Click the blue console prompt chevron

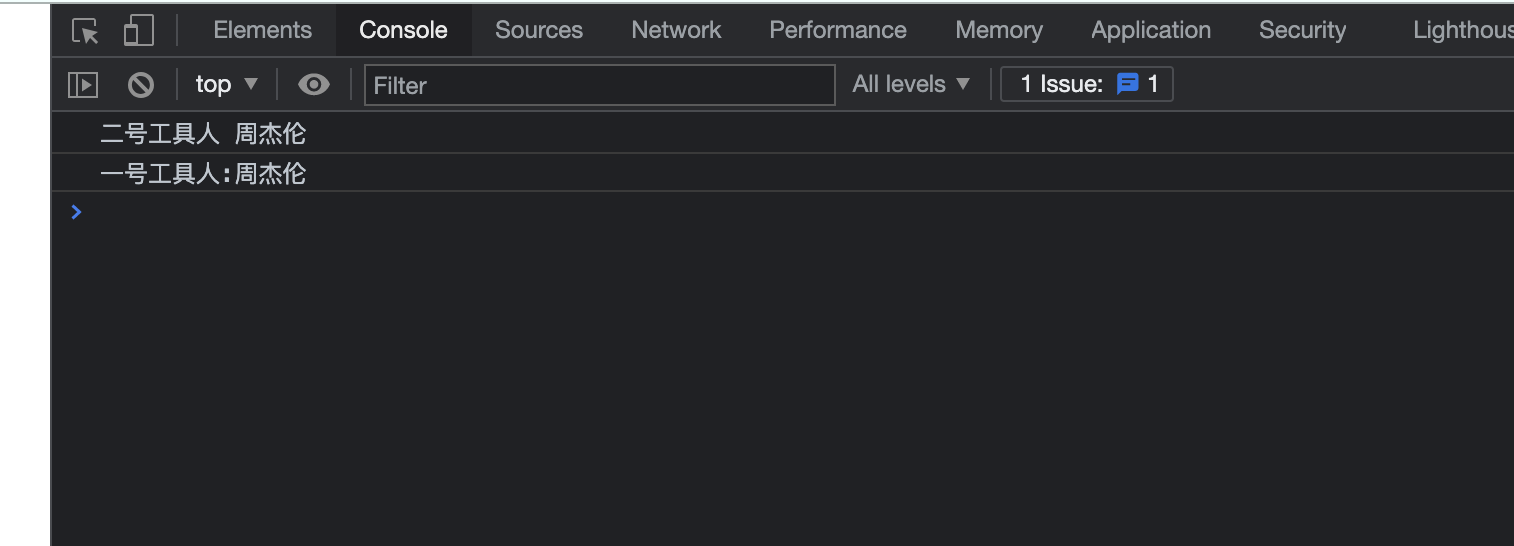pyautogui.click(x=77, y=211)
